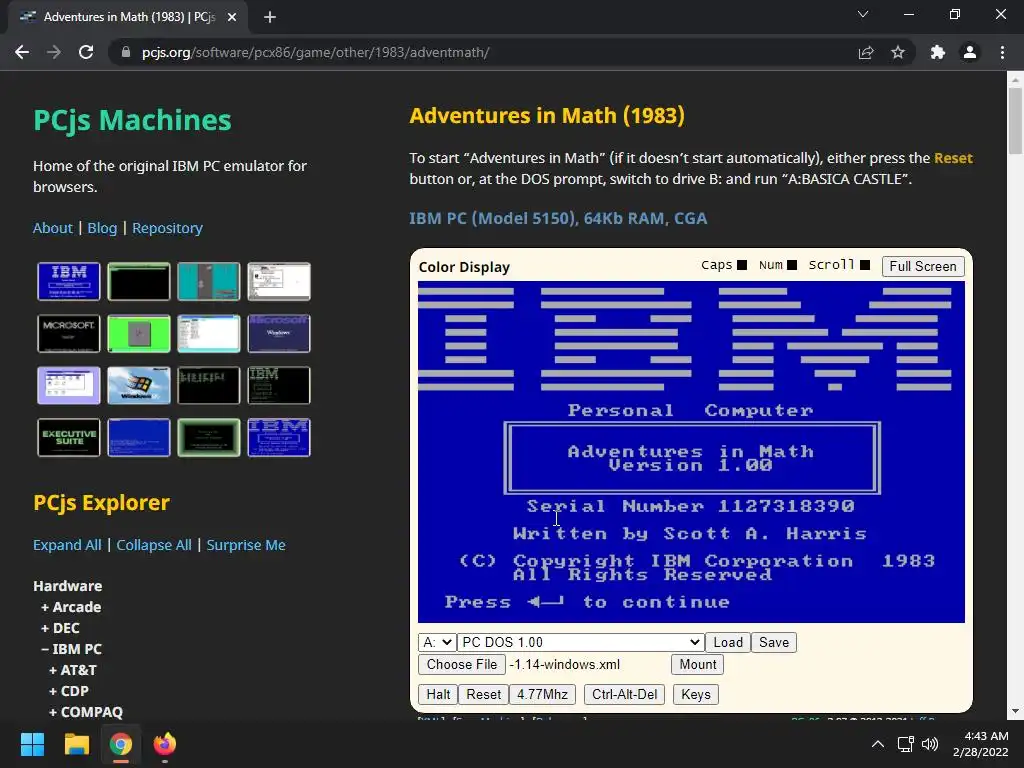Viewport: 1024px width, 768px height.
Task: Click the page vertical scrollbar thumb
Action: coord(1015,121)
